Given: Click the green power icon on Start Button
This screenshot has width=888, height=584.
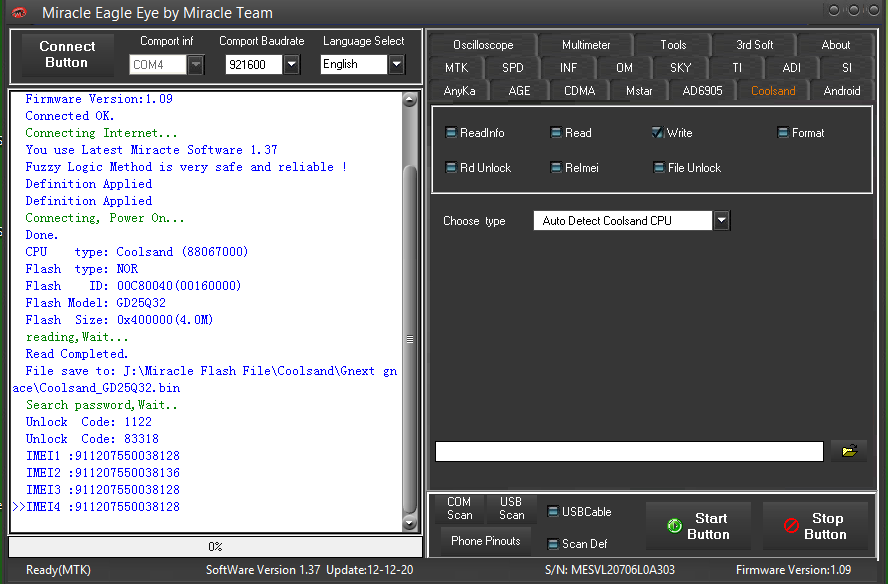Looking at the screenshot, I should [674, 526].
